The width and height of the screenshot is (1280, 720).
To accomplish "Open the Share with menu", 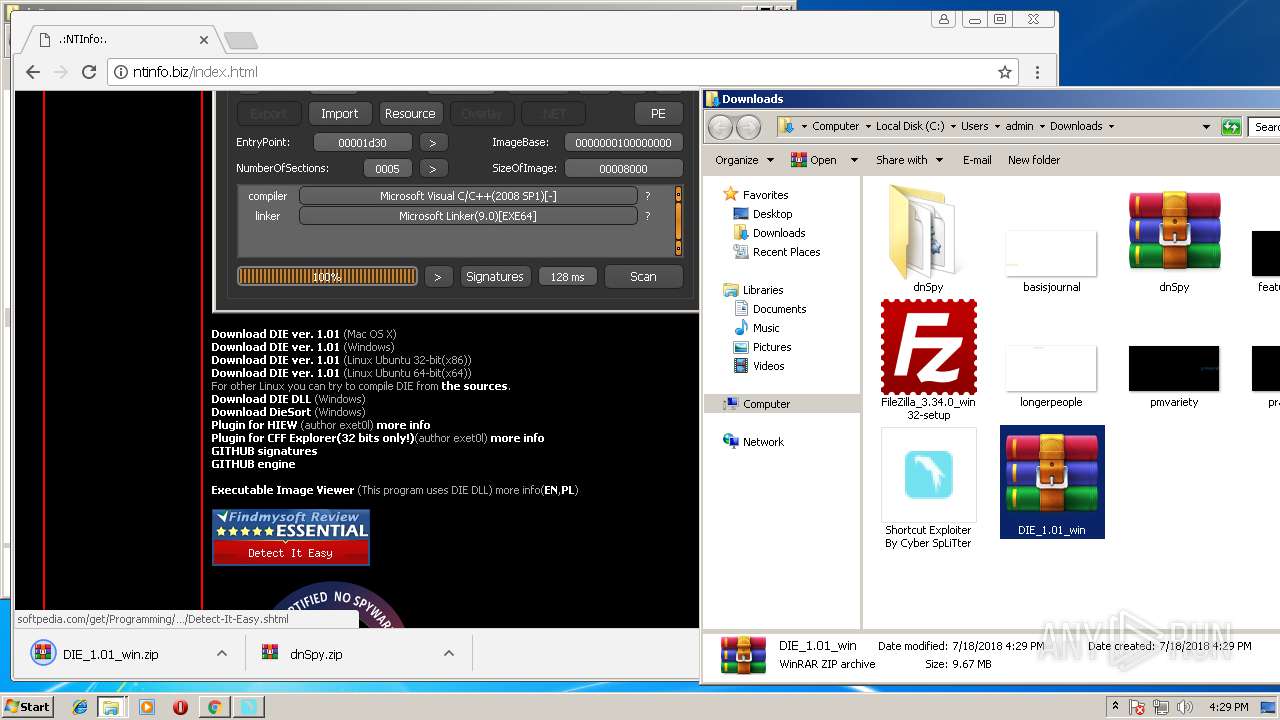I will coord(908,160).
